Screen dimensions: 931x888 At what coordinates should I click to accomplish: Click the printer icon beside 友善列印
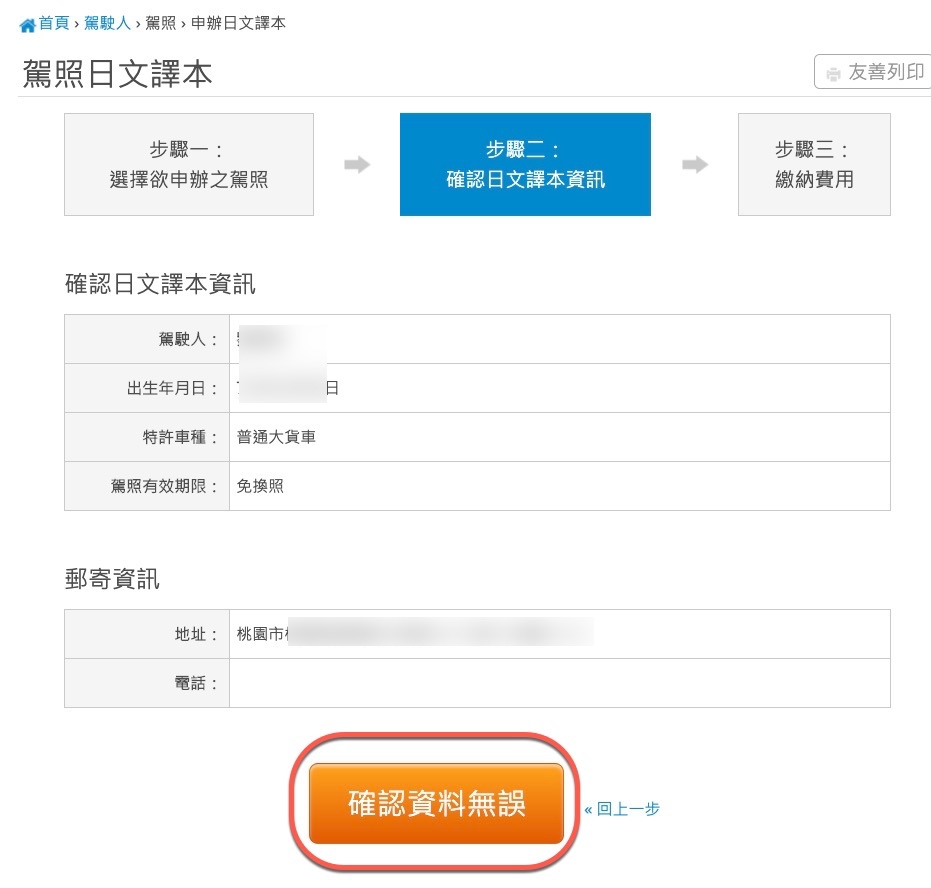point(833,73)
